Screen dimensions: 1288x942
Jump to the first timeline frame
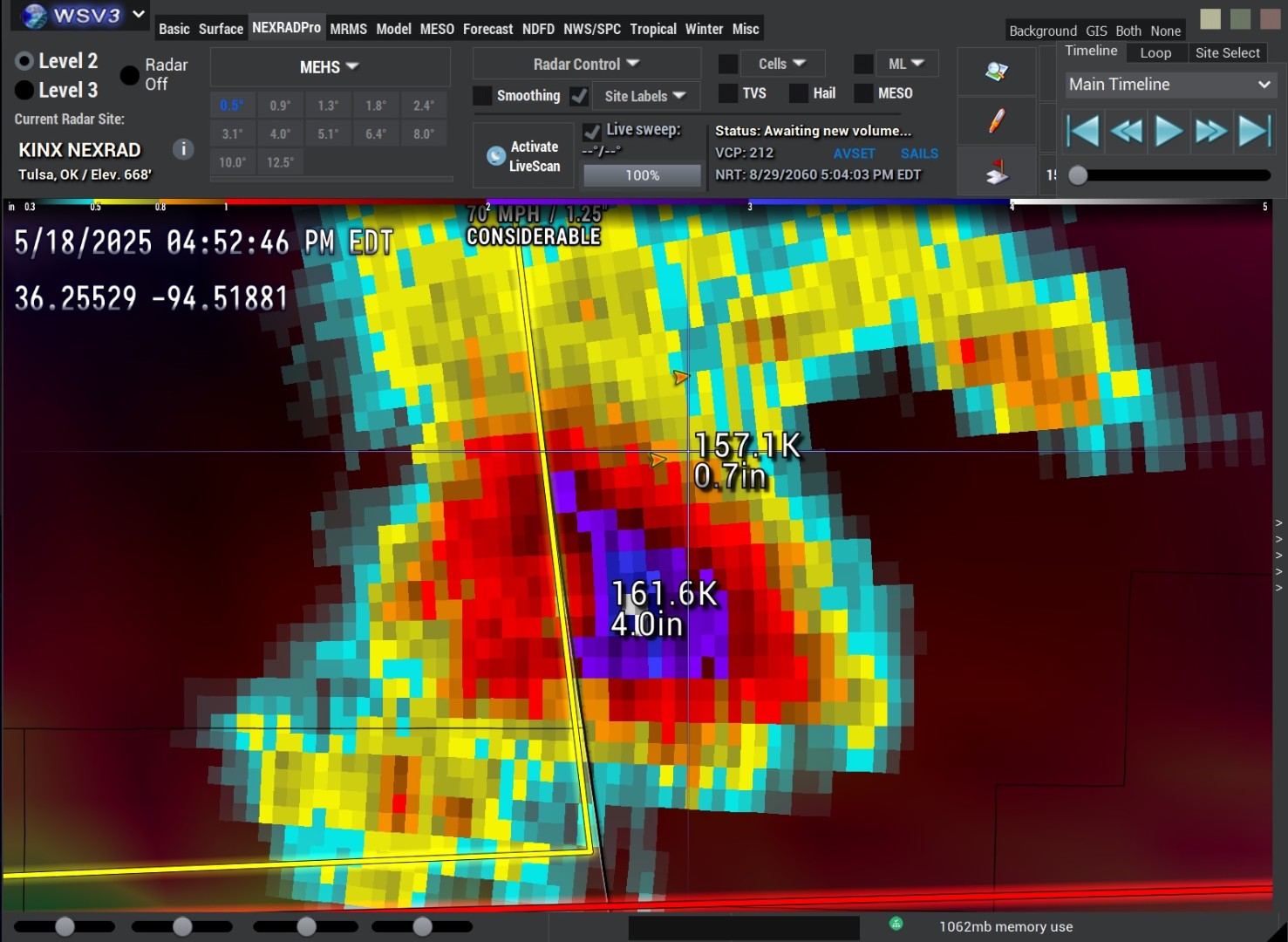1083,132
